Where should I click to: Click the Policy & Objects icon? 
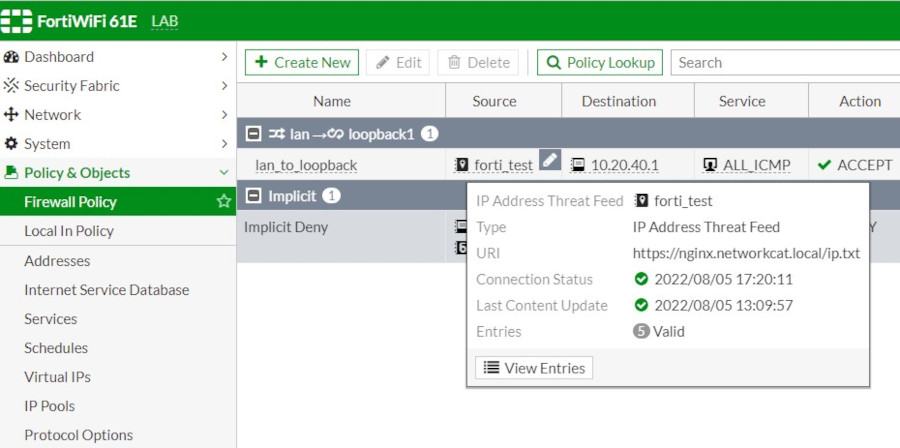click(x=11, y=172)
